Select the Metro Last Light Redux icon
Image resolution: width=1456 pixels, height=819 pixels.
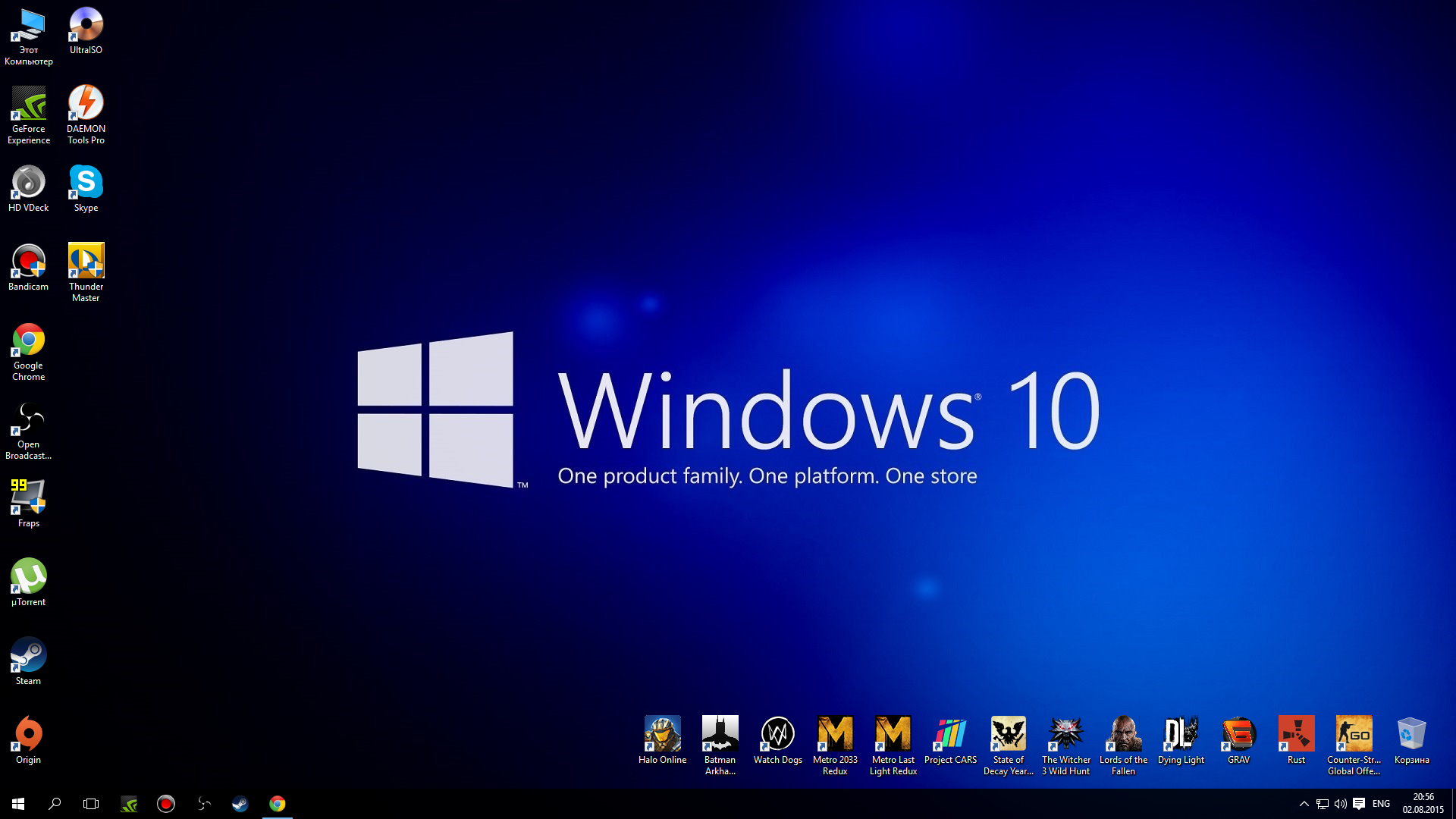point(893,746)
